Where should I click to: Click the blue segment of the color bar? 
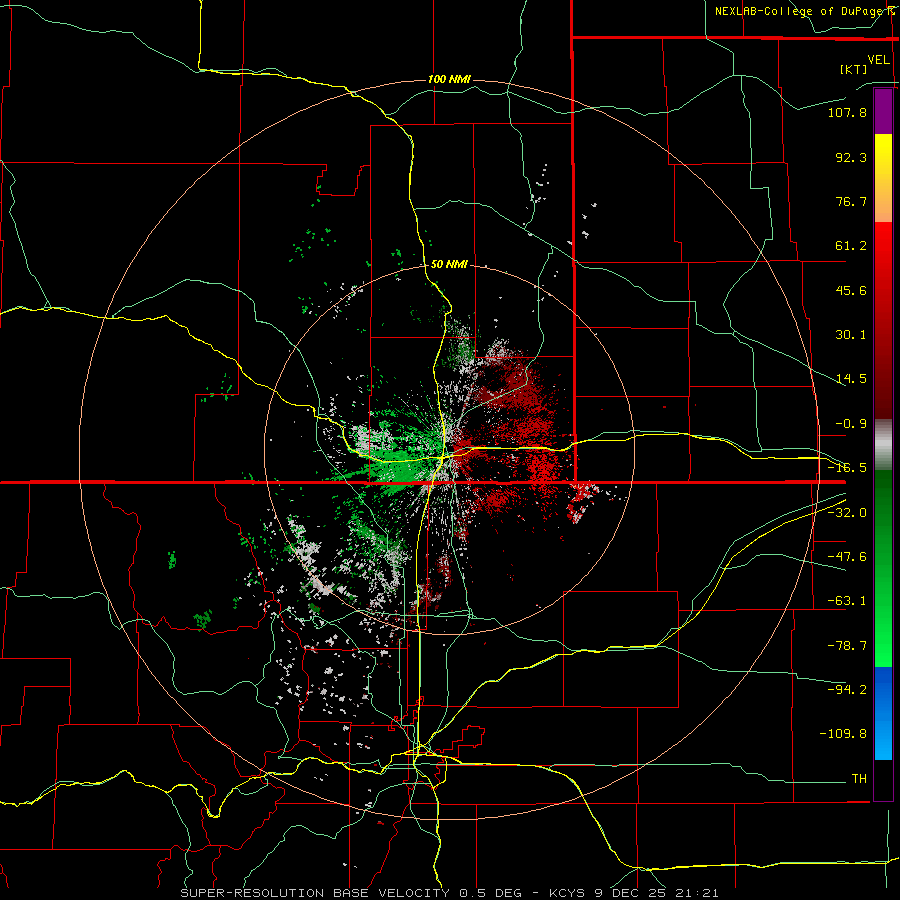point(883,713)
